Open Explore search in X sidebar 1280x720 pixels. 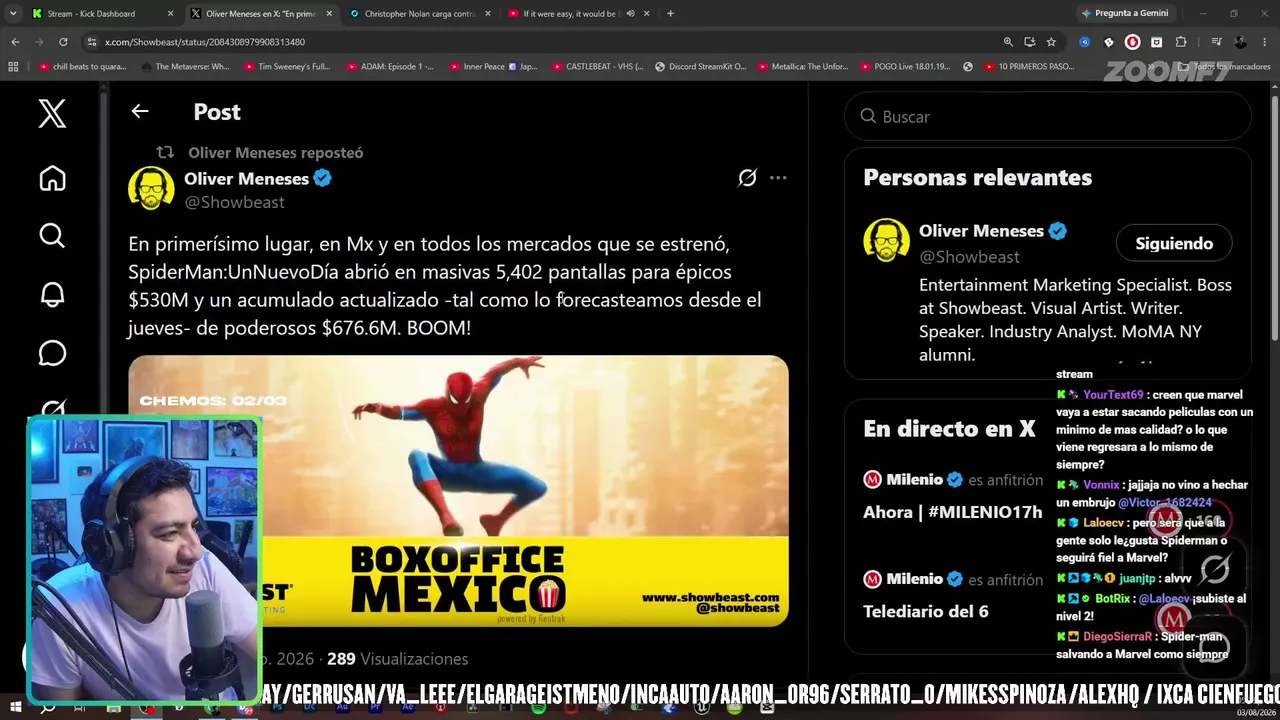click(52, 236)
